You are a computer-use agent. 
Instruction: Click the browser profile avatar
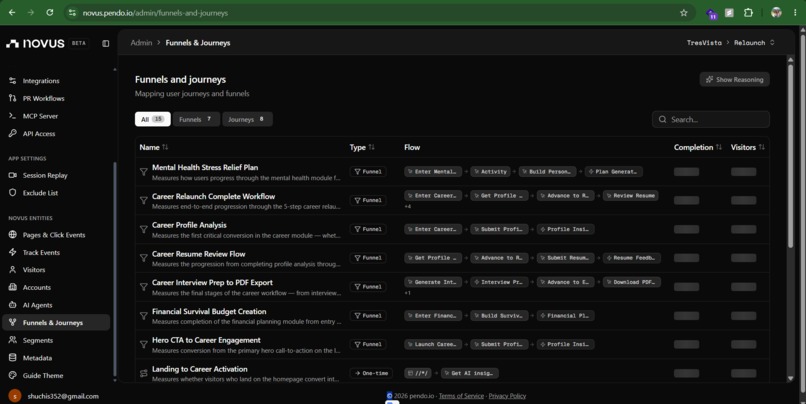pyautogui.click(x=776, y=13)
